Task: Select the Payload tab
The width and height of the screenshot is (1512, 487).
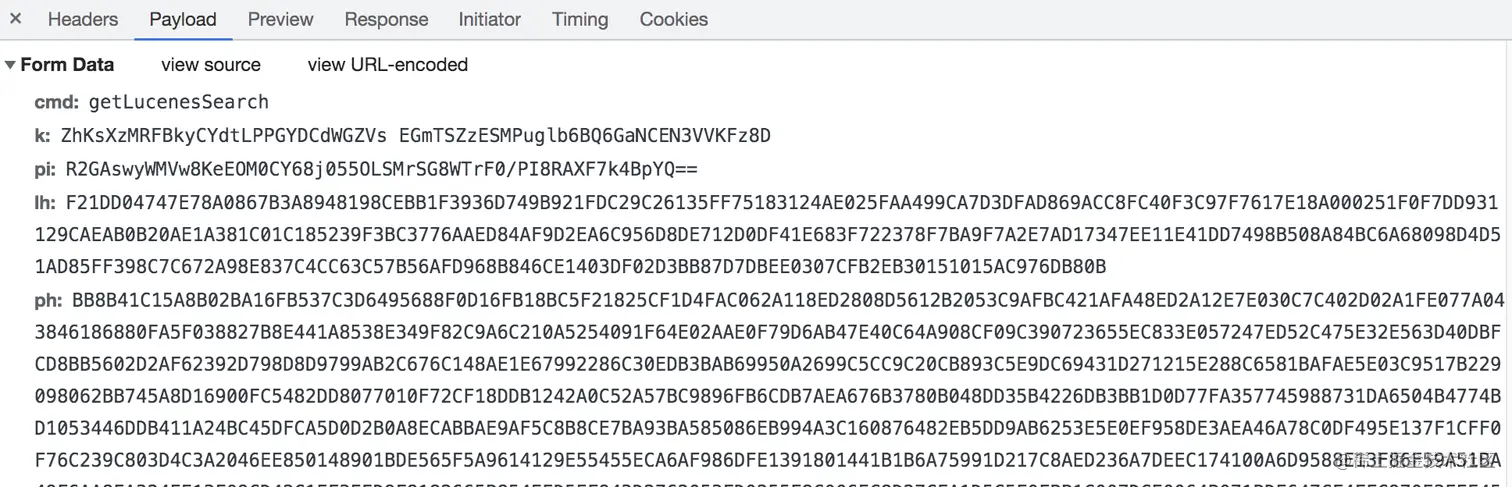Action: (183, 19)
